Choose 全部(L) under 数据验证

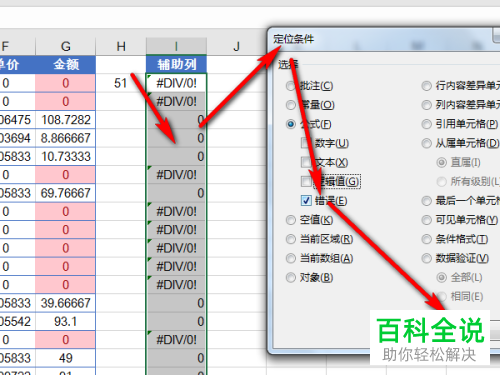pos(442,277)
